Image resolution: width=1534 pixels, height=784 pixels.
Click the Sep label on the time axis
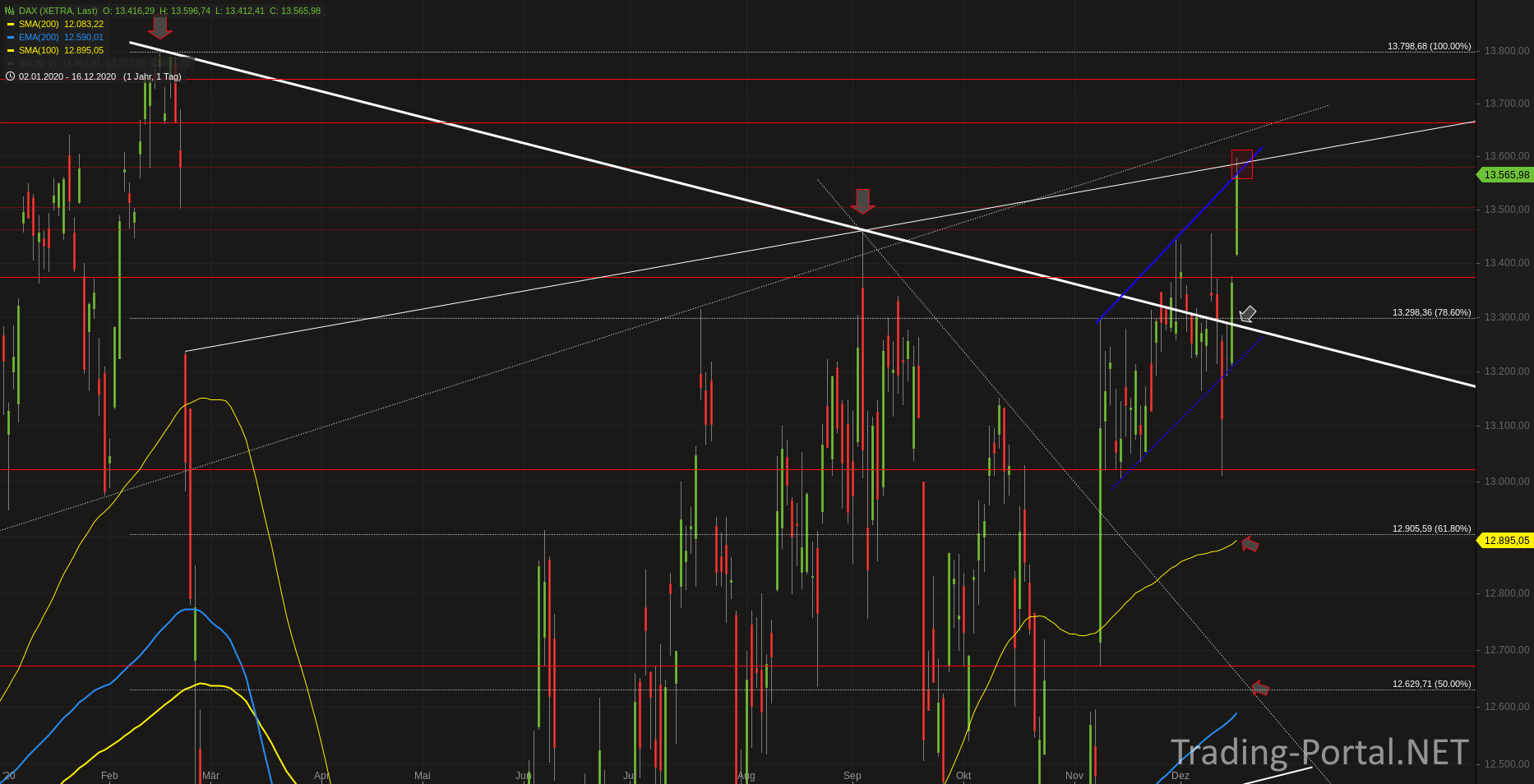click(x=852, y=776)
